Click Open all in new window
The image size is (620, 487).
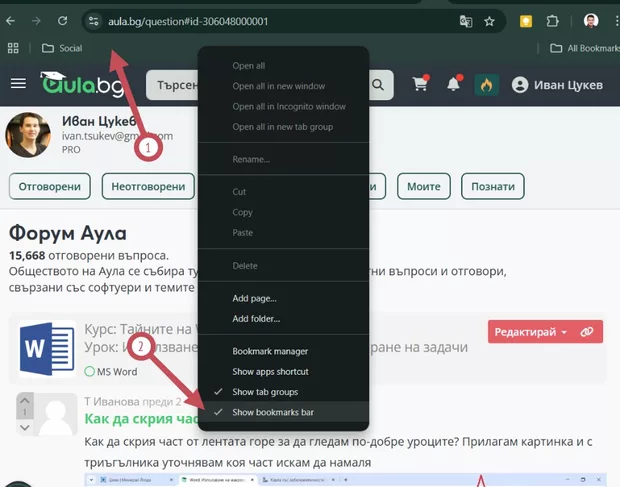click(x=283, y=86)
